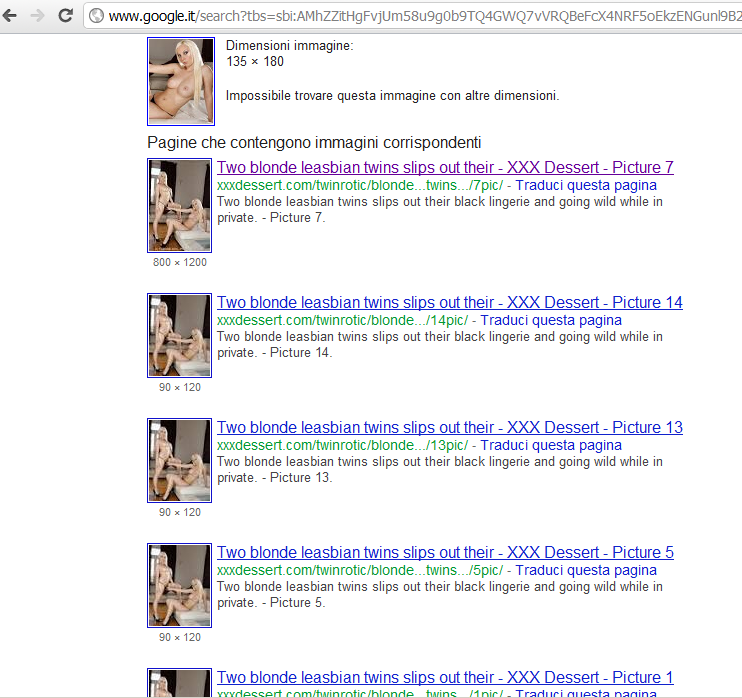The width and height of the screenshot is (742, 698).
Task: Open the Picture 14 result title link
Action: tap(449, 302)
